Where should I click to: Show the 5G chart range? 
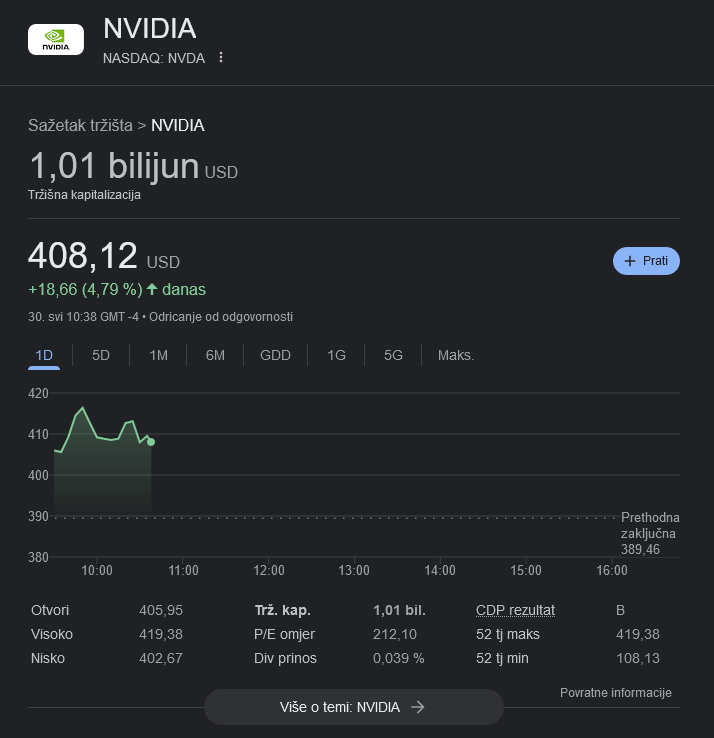pos(393,355)
